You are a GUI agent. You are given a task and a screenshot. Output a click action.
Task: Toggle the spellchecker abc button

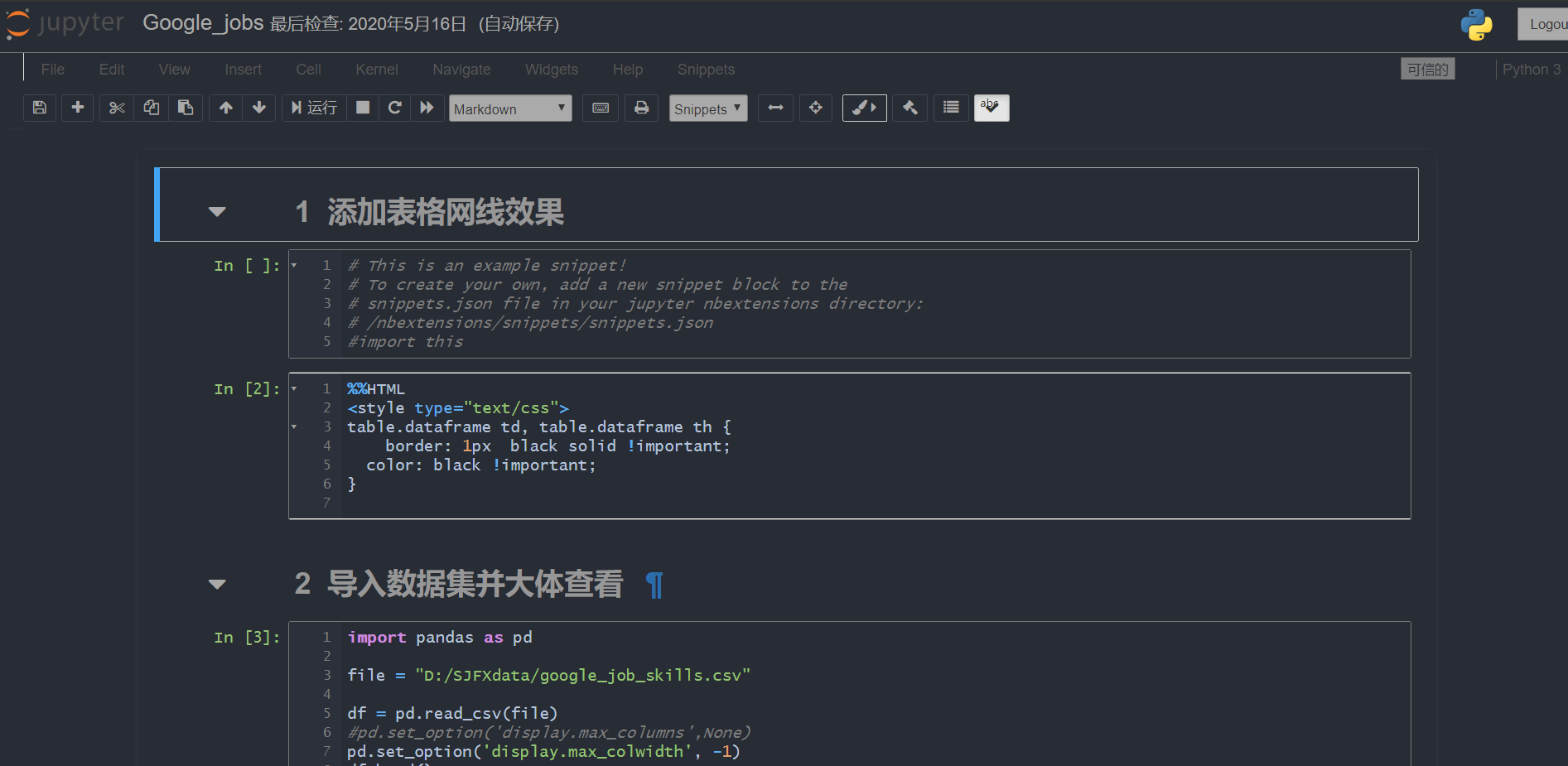(991, 108)
